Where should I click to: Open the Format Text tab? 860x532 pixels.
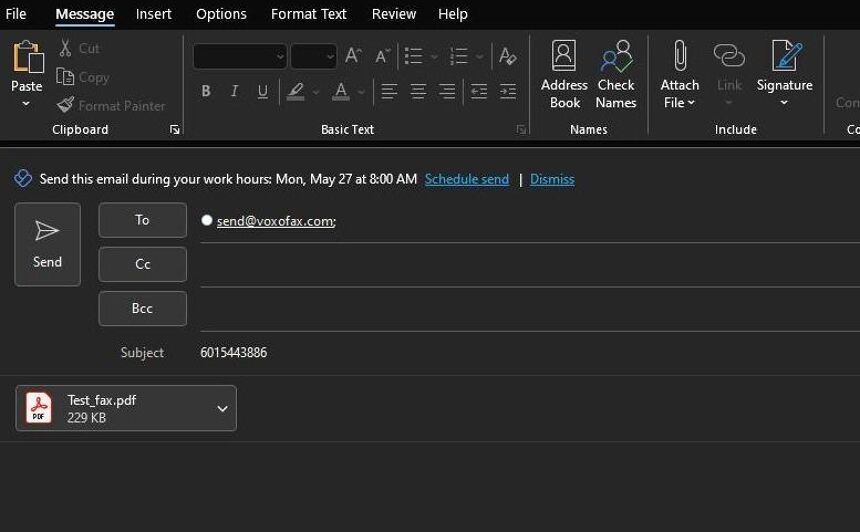(309, 14)
